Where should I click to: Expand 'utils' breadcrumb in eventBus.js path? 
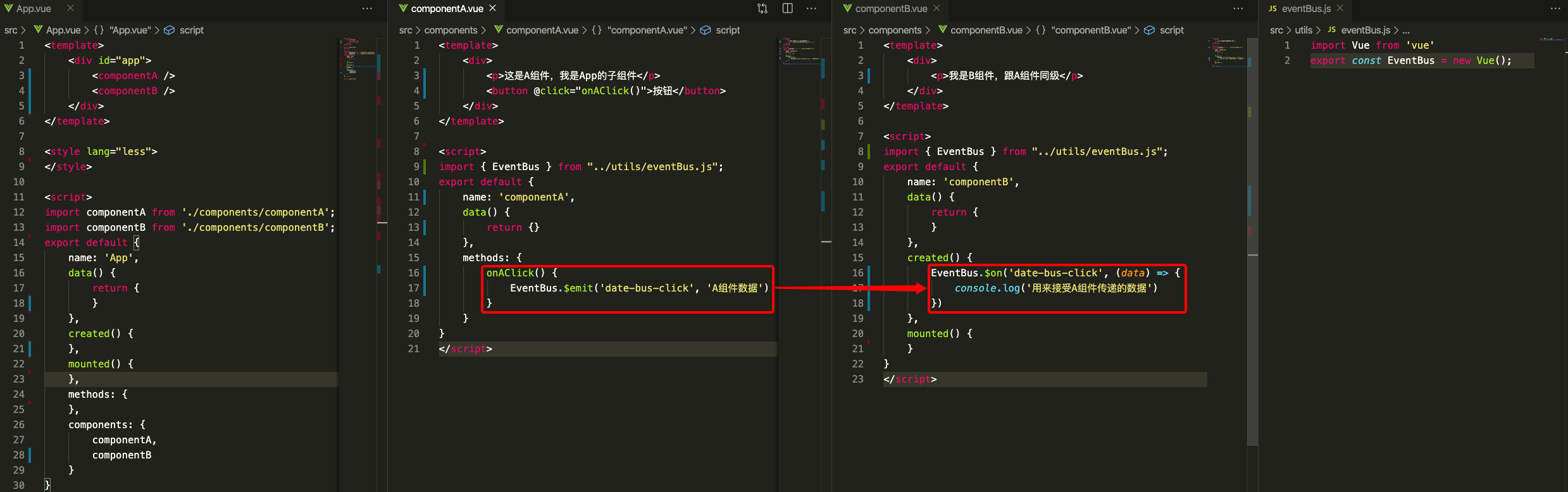pos(1303,30)
